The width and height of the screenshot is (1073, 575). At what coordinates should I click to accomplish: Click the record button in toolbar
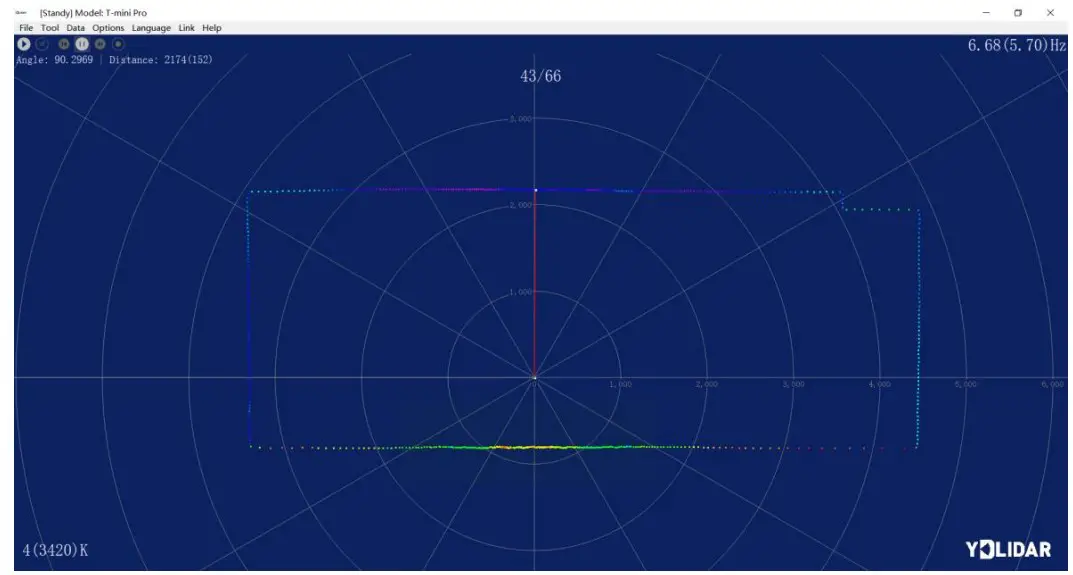point(118,44)
